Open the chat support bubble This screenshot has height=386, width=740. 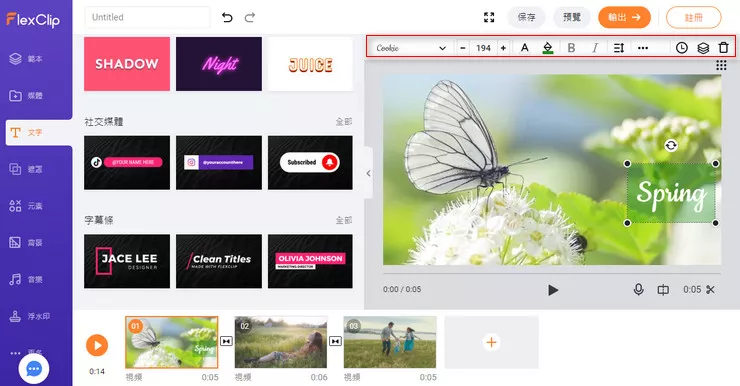[x=34, y=369]
